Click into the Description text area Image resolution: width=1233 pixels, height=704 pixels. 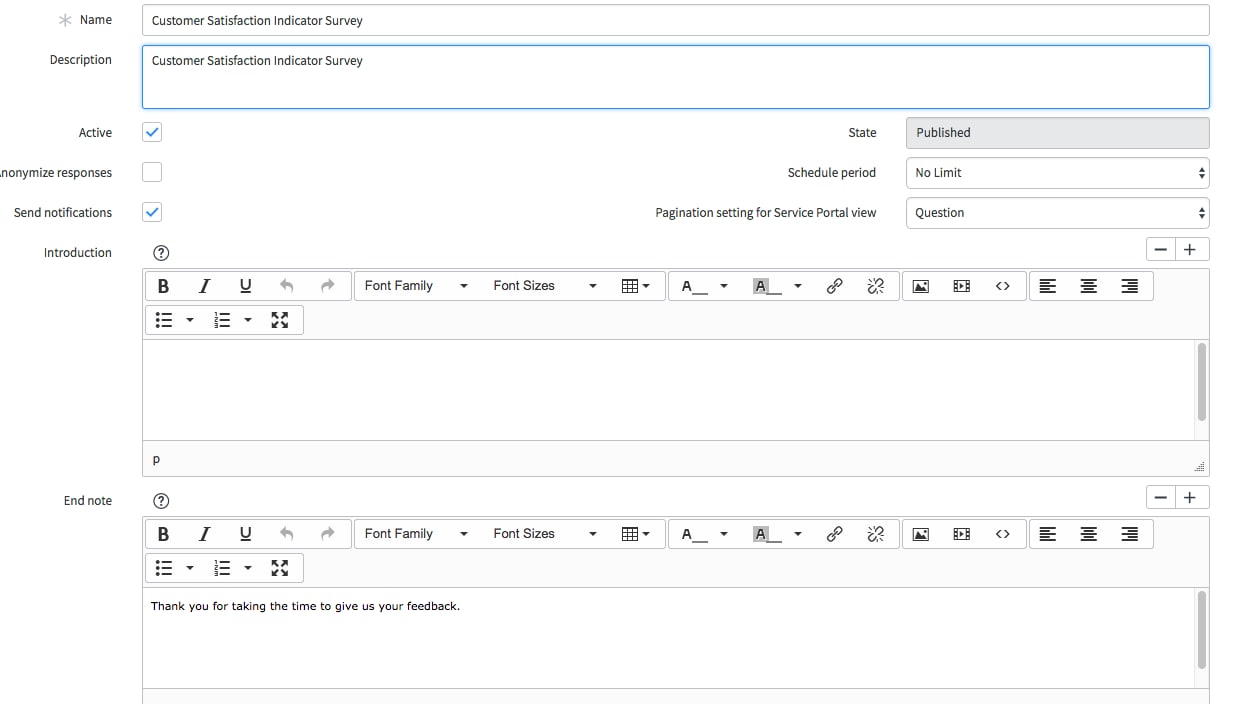pyautogui.click(x=675, y=76)
